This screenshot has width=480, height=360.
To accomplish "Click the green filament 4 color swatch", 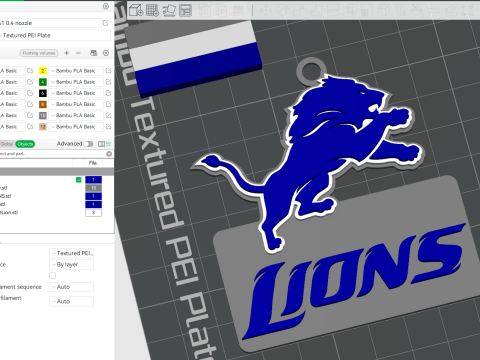I will 43,82.
